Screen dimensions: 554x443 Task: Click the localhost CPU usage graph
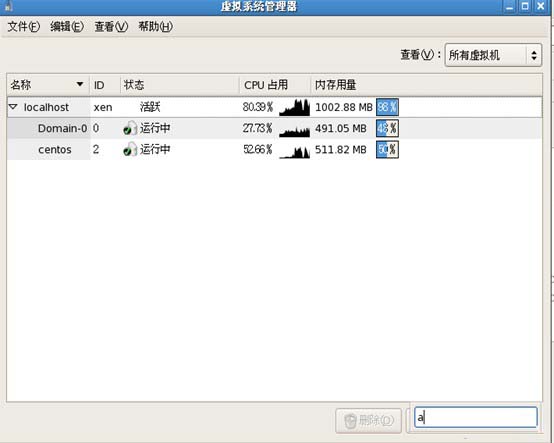click(x=294, y=107)
